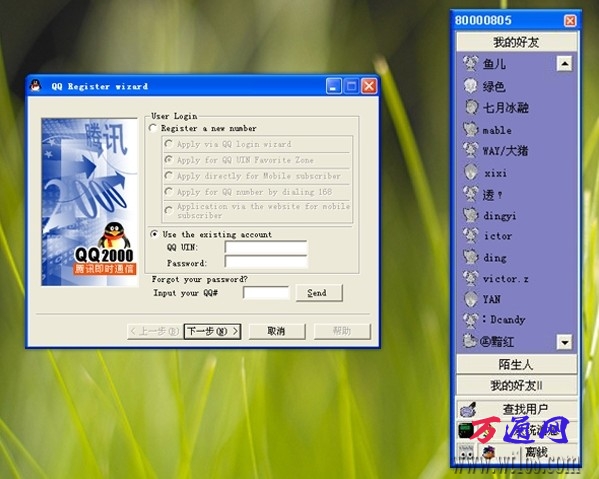Viewport: 599px width, 479px height.
Task: Select friend name victor.z in list
Action: [506, 278]
